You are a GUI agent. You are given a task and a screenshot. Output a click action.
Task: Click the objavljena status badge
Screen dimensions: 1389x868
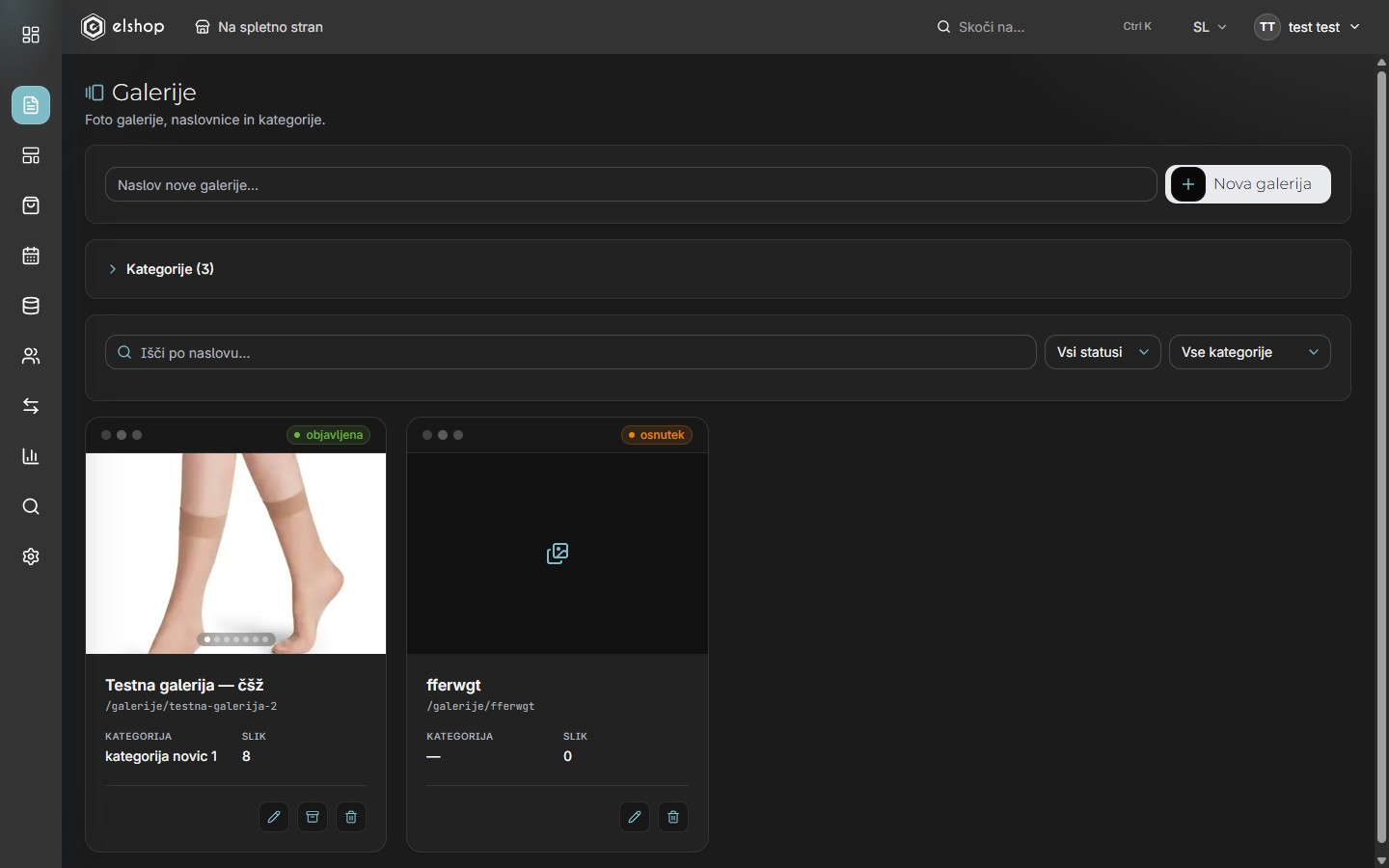pos(328,435)
